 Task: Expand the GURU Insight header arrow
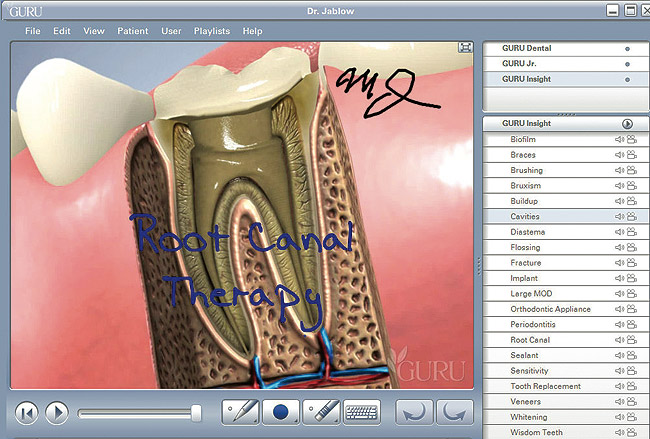627,123
